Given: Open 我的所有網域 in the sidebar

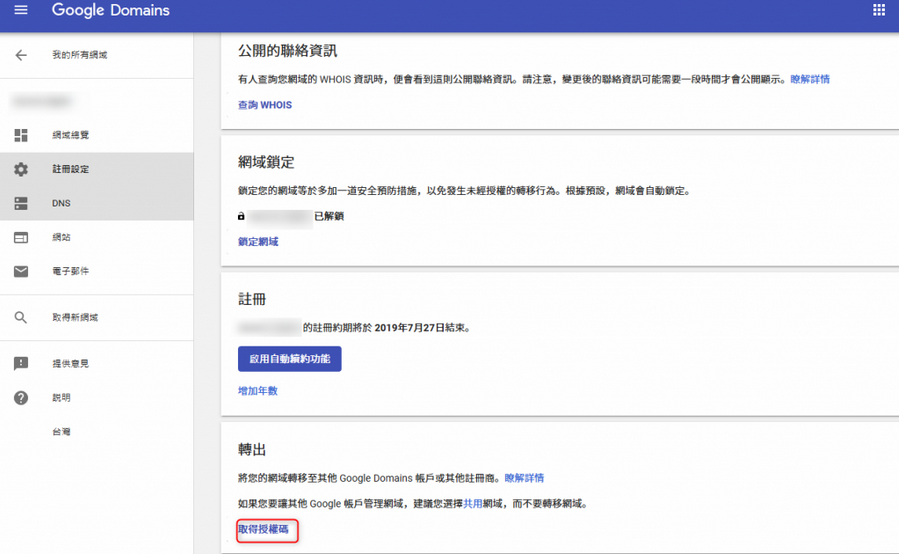Looking at the screenshot, I should click(x=80, y=55).
